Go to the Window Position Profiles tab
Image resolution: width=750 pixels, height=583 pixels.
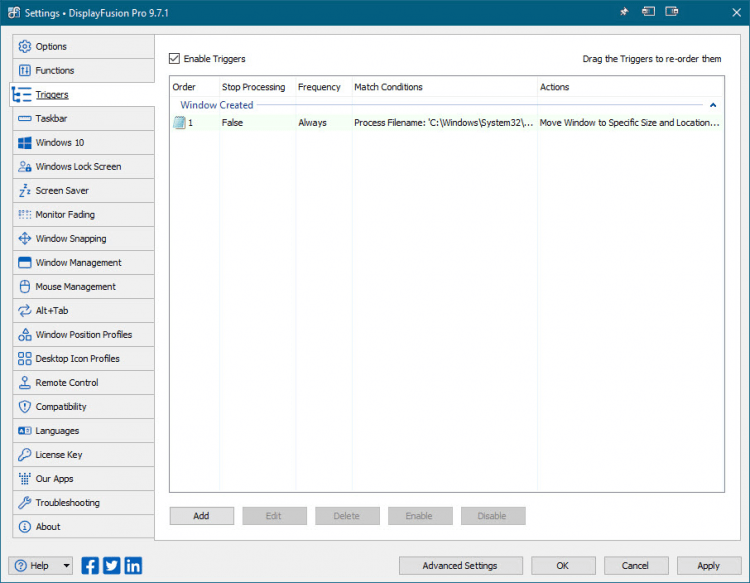point(83,335)
